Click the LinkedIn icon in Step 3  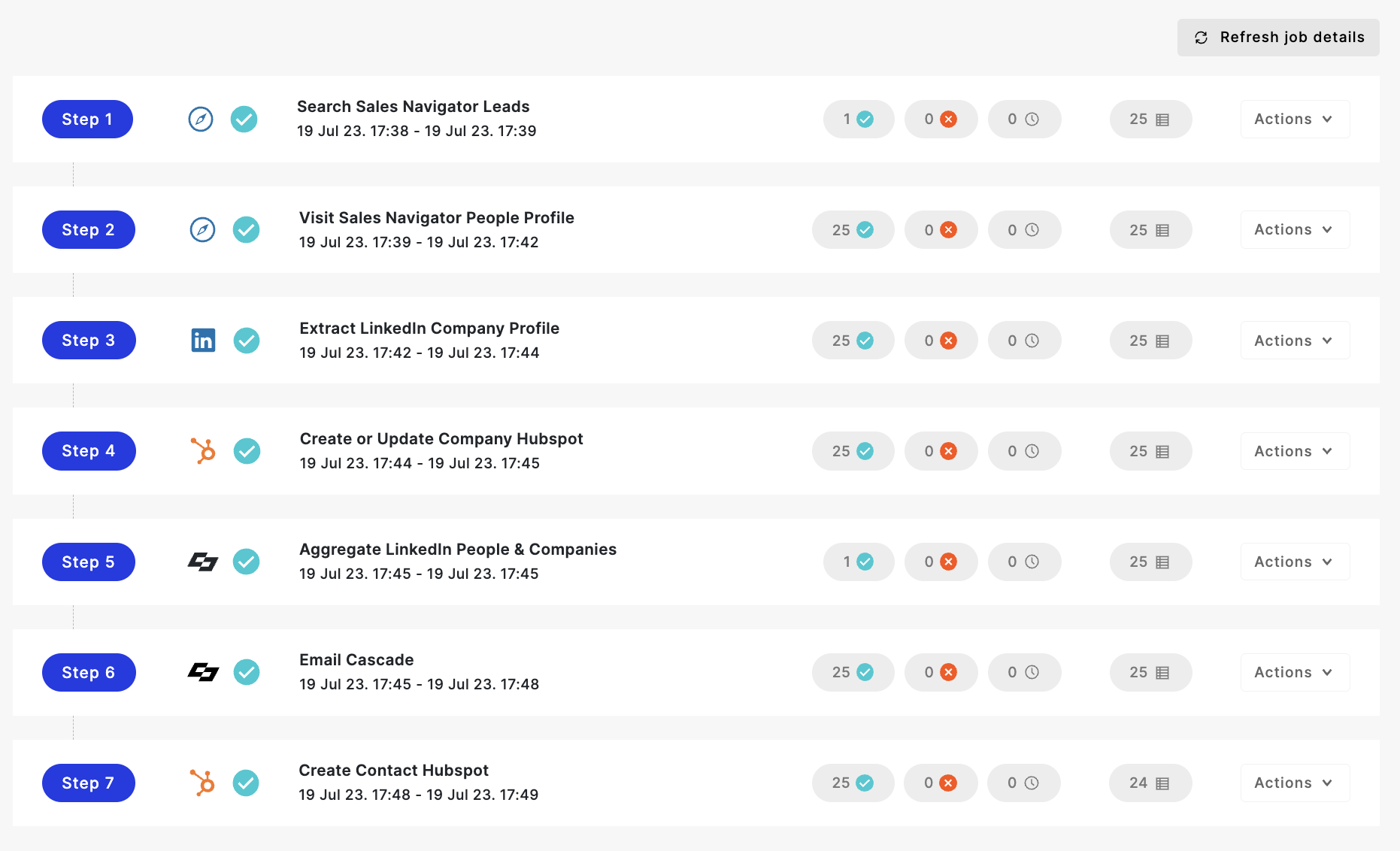pos(203,341)
